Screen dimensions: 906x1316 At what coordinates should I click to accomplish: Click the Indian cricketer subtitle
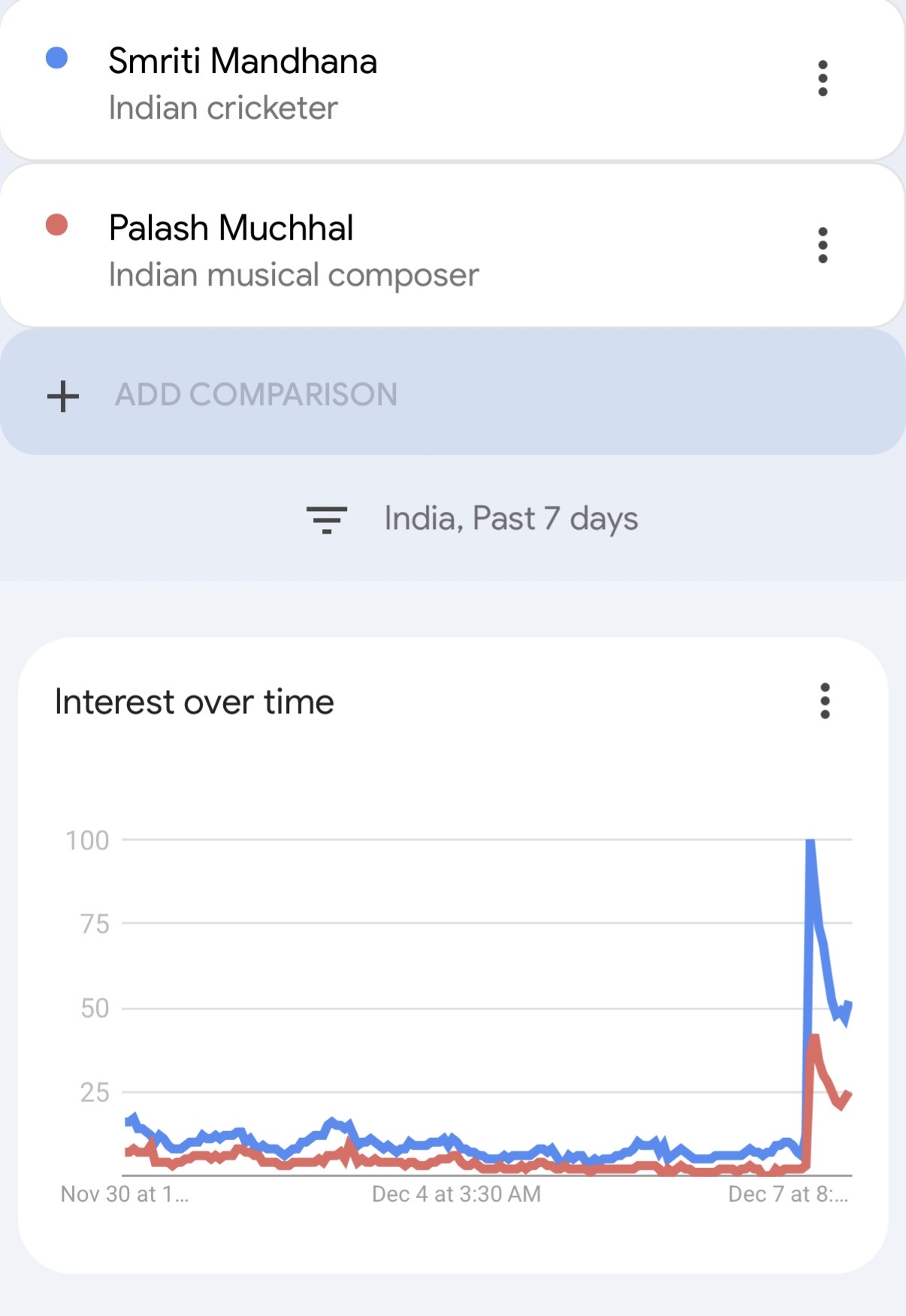(223, 108)
